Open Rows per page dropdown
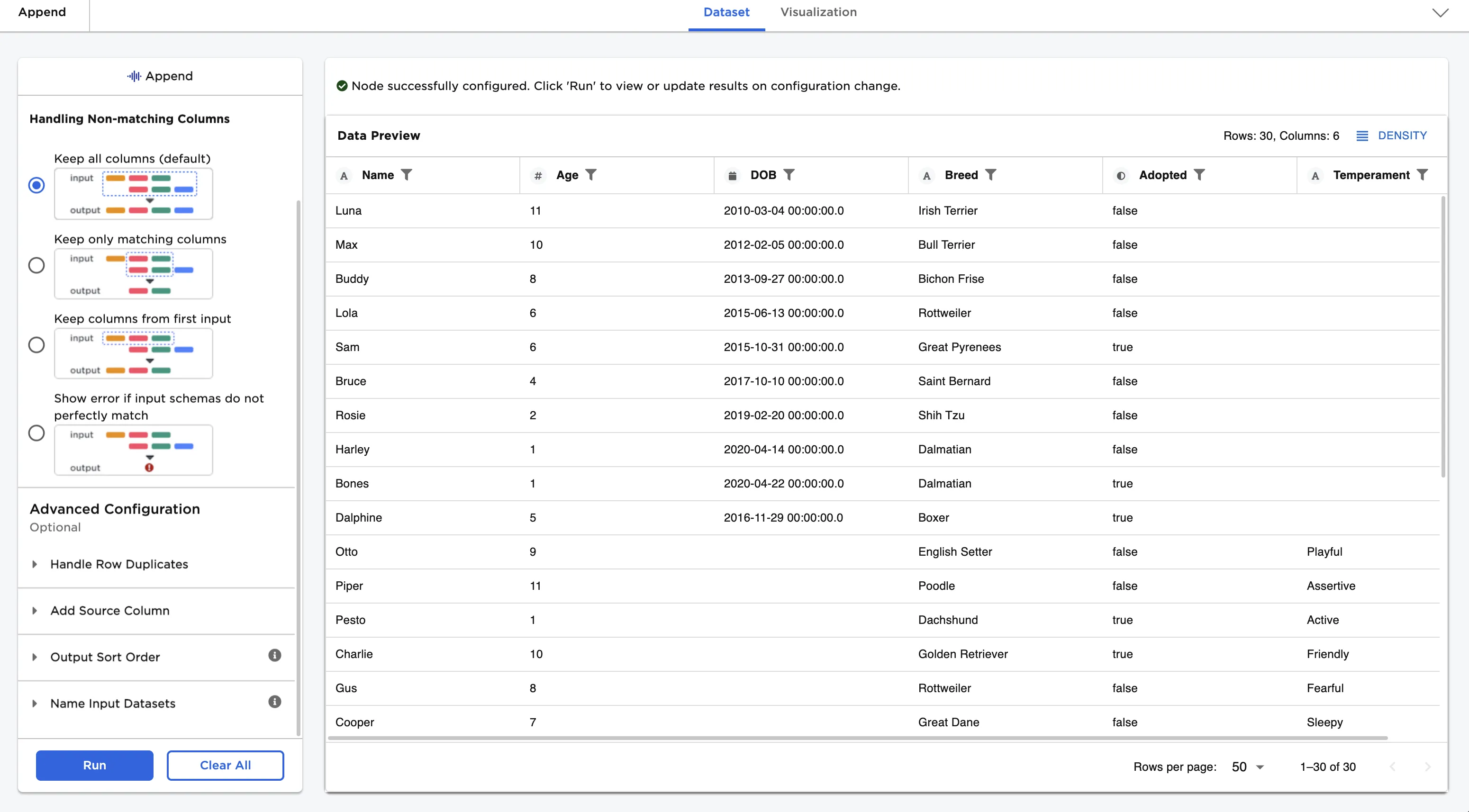Viewport: 1469px width, 812px height. pos(1247,767)
